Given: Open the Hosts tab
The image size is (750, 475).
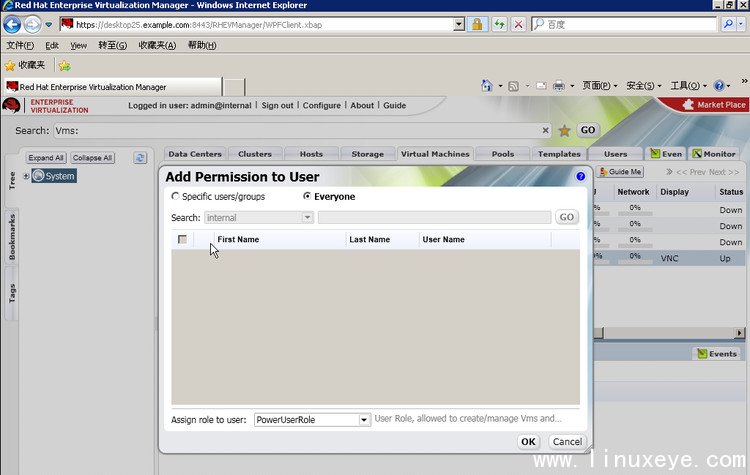Looking at the screenshot, I should click(311, 154).
